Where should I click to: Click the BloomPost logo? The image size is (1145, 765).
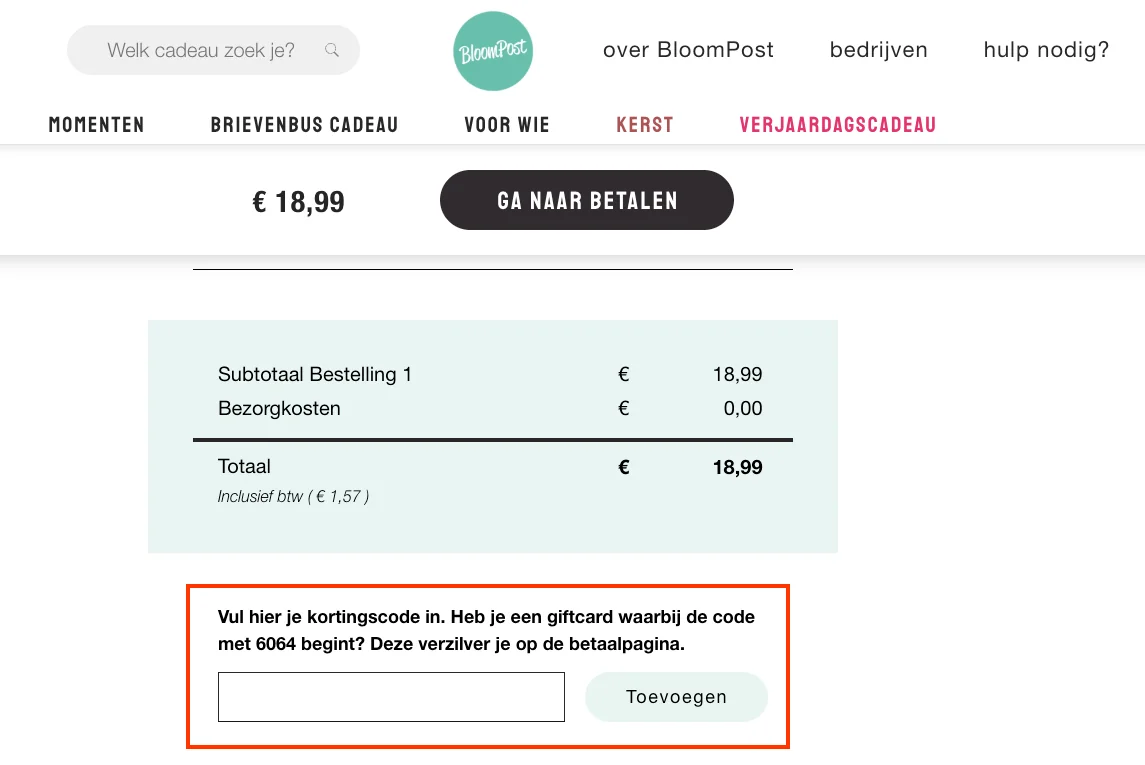coord(492,50)
